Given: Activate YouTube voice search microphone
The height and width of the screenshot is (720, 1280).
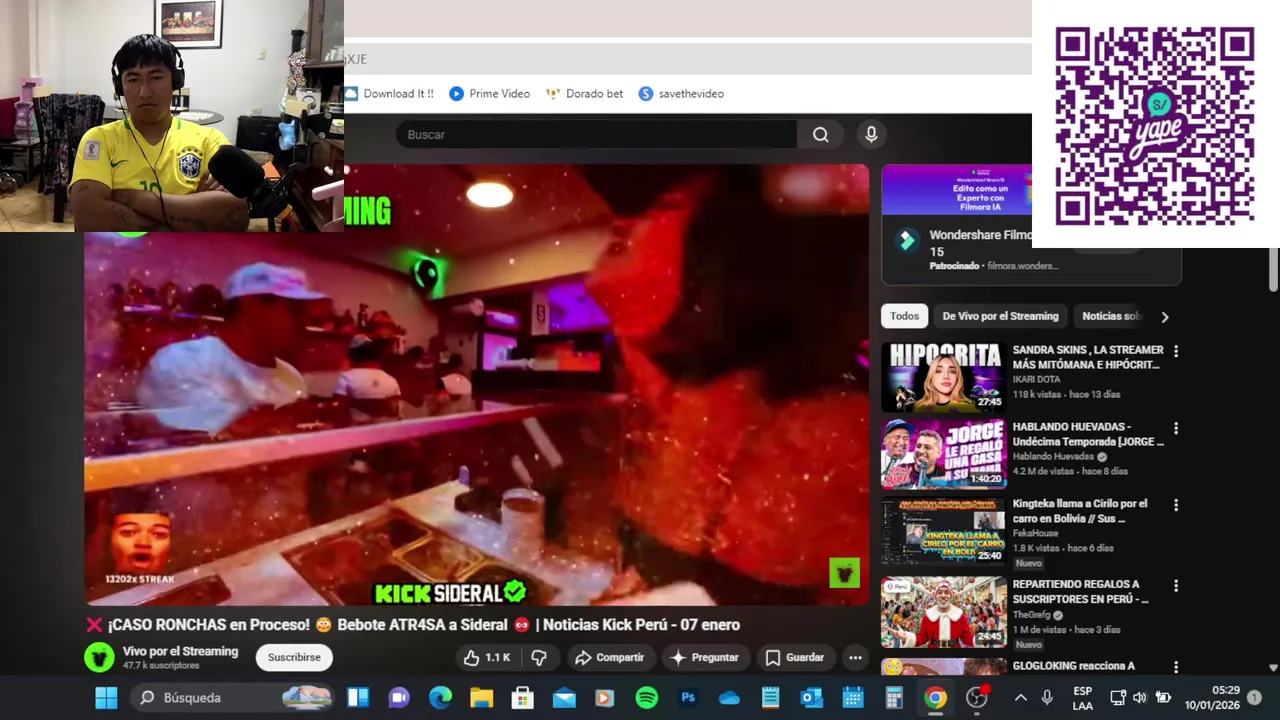Looking at the screenshot, I should click(x=871, y=135).
